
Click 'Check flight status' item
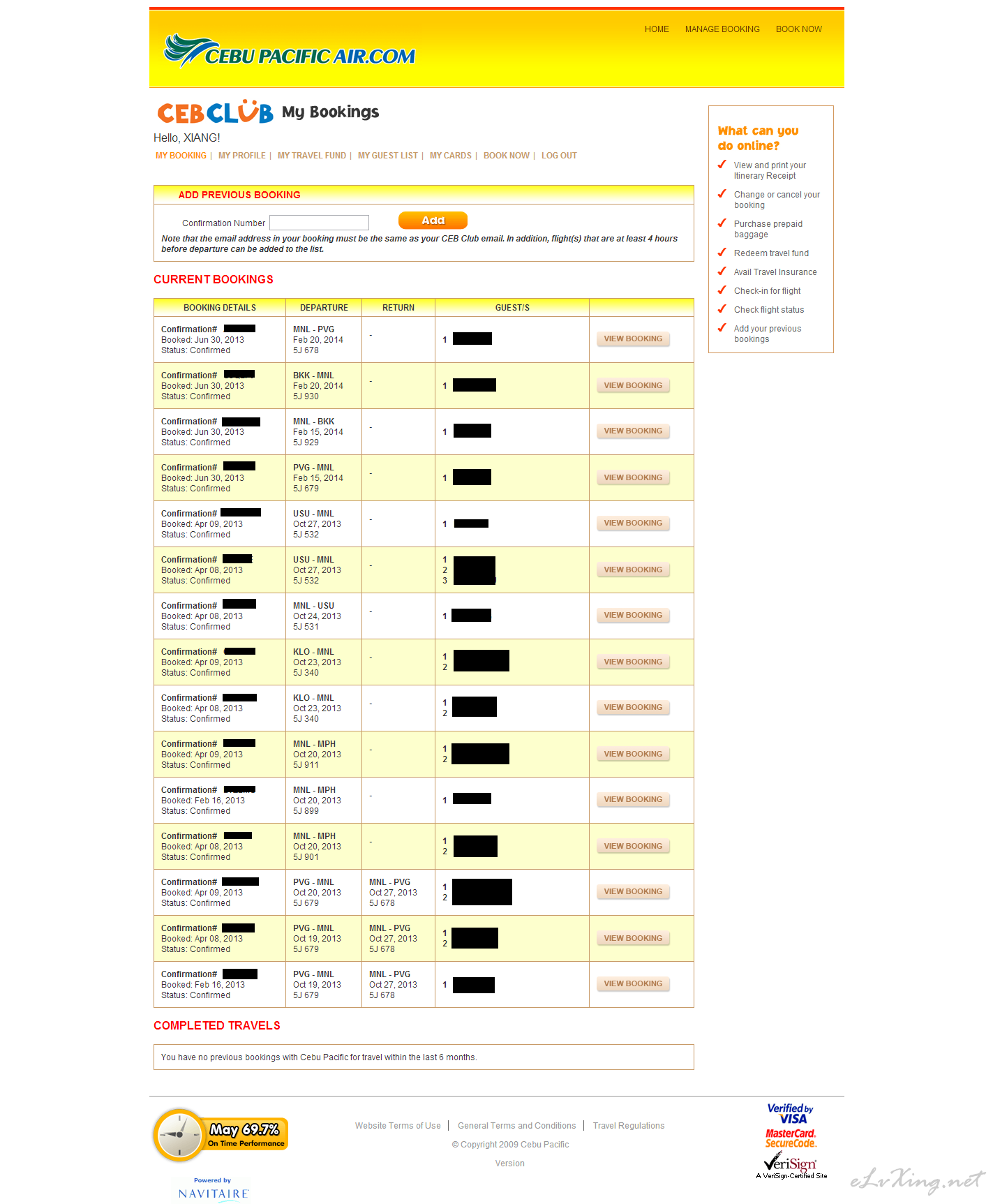tap(769, 310)
